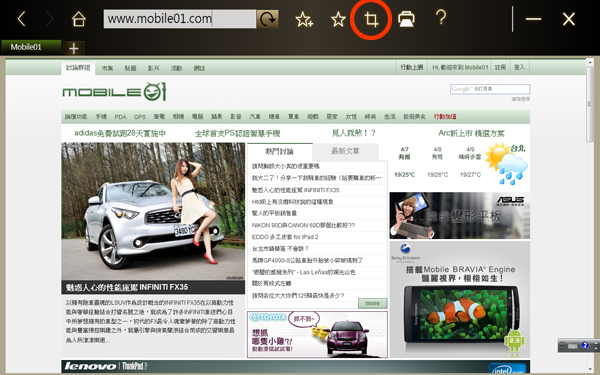Click the 4/7 weather forecast entry

pyautogui.click(x=404, y=162)
